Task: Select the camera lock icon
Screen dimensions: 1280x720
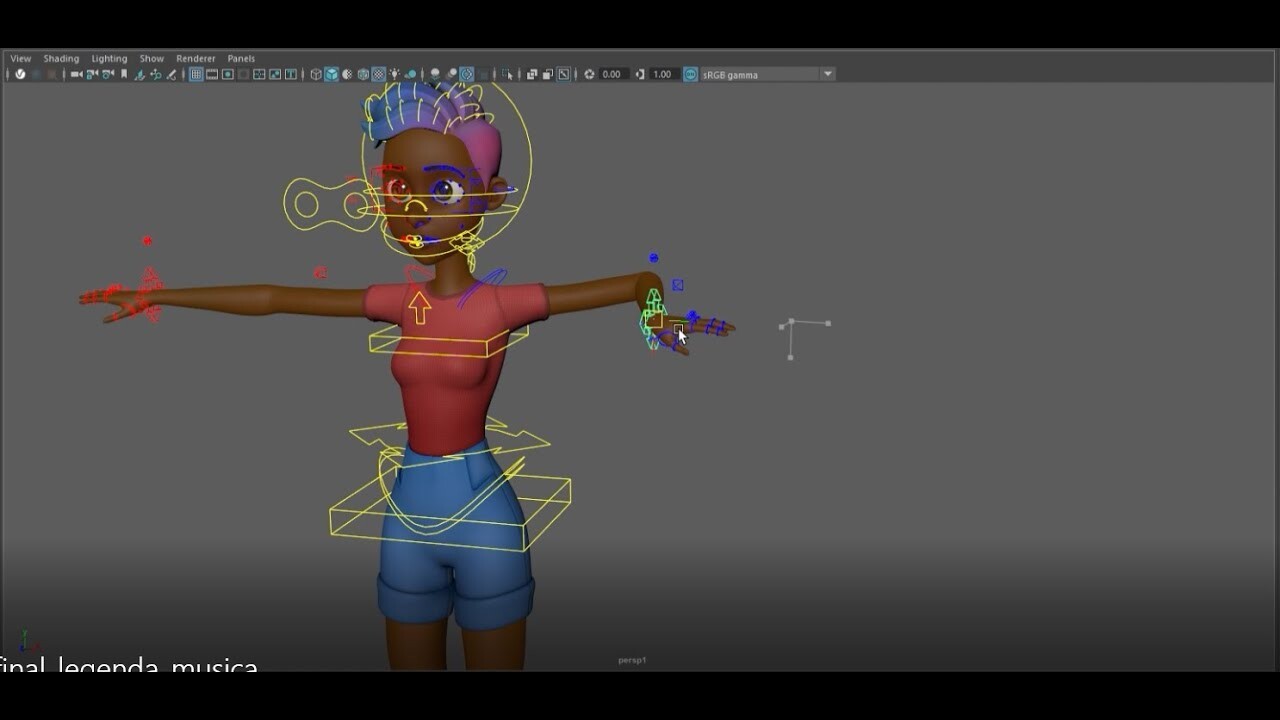Action: tap(93, 74)
